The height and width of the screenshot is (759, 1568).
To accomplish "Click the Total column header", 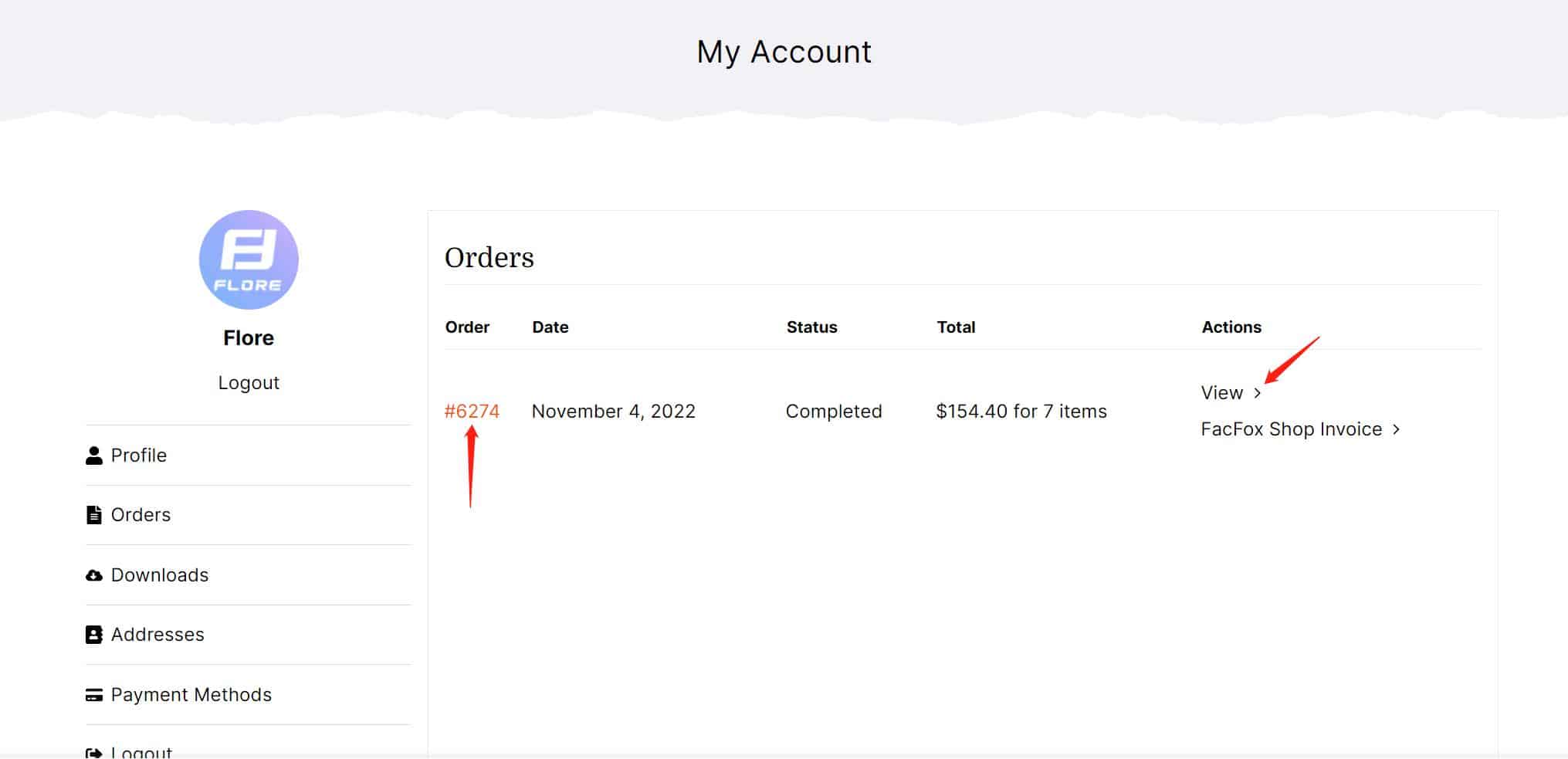I will pyautogui.click(x=956, y=327).
